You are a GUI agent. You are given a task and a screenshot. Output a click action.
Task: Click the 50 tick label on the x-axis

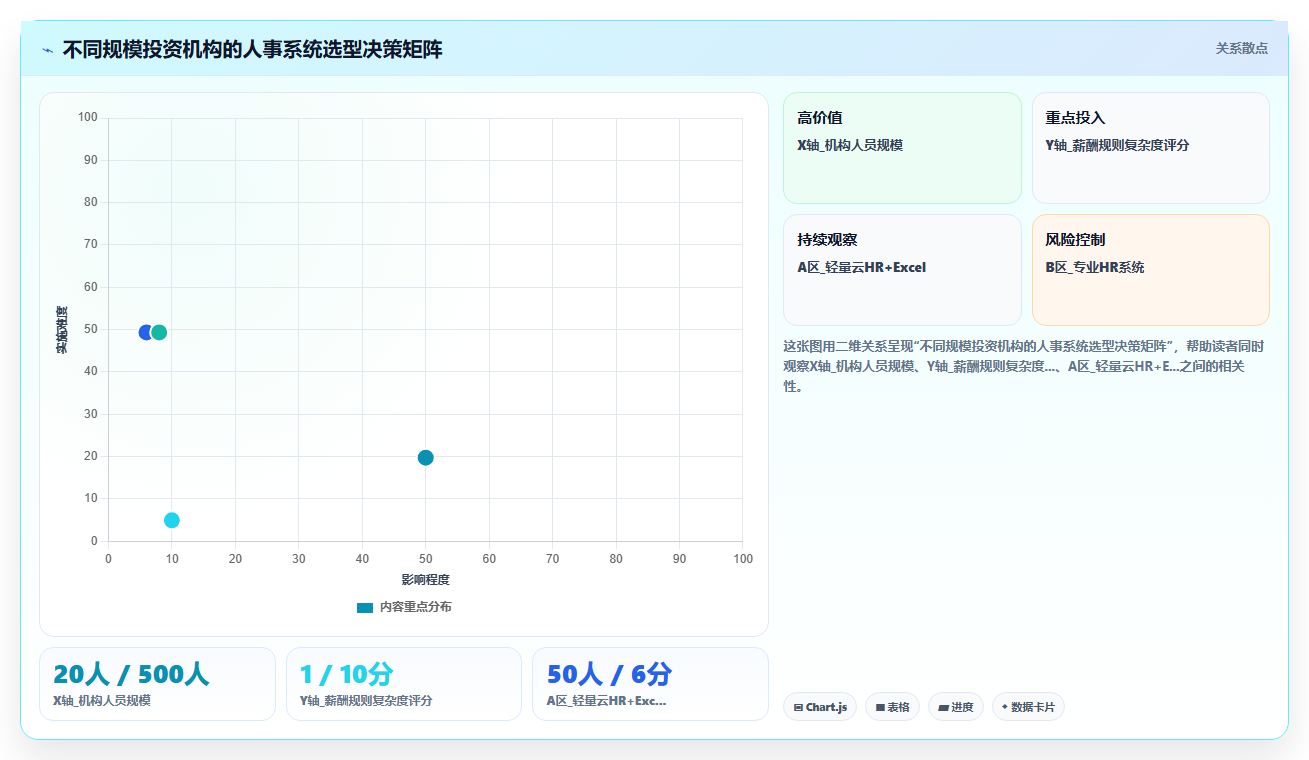coord(425,559)
